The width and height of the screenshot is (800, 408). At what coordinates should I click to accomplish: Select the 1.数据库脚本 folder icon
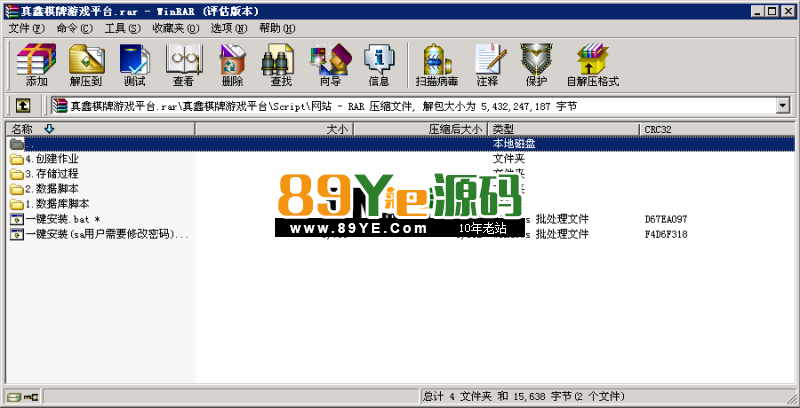pos(17,204)
